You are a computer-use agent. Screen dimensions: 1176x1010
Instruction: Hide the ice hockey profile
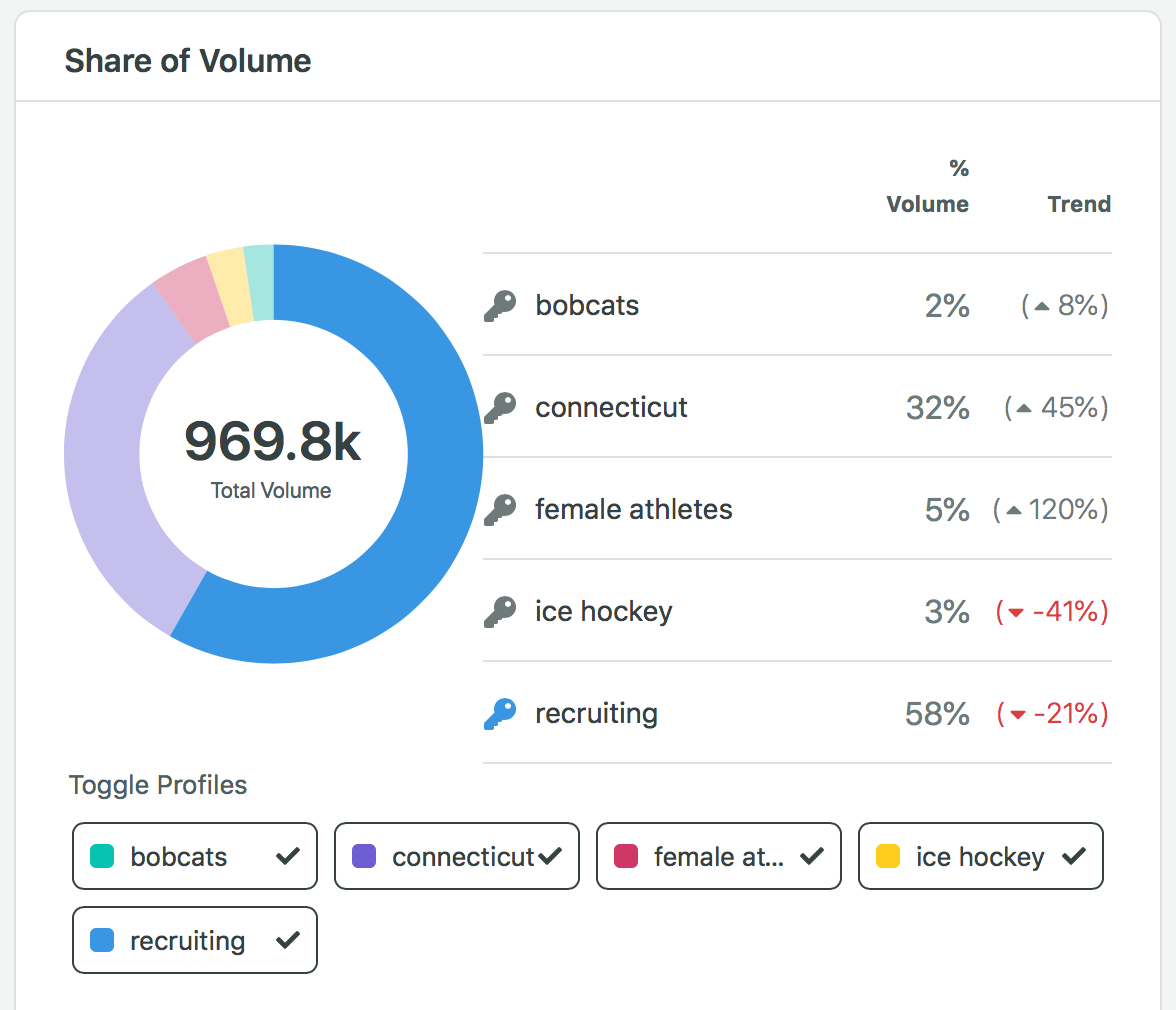(x=981, y=856)
